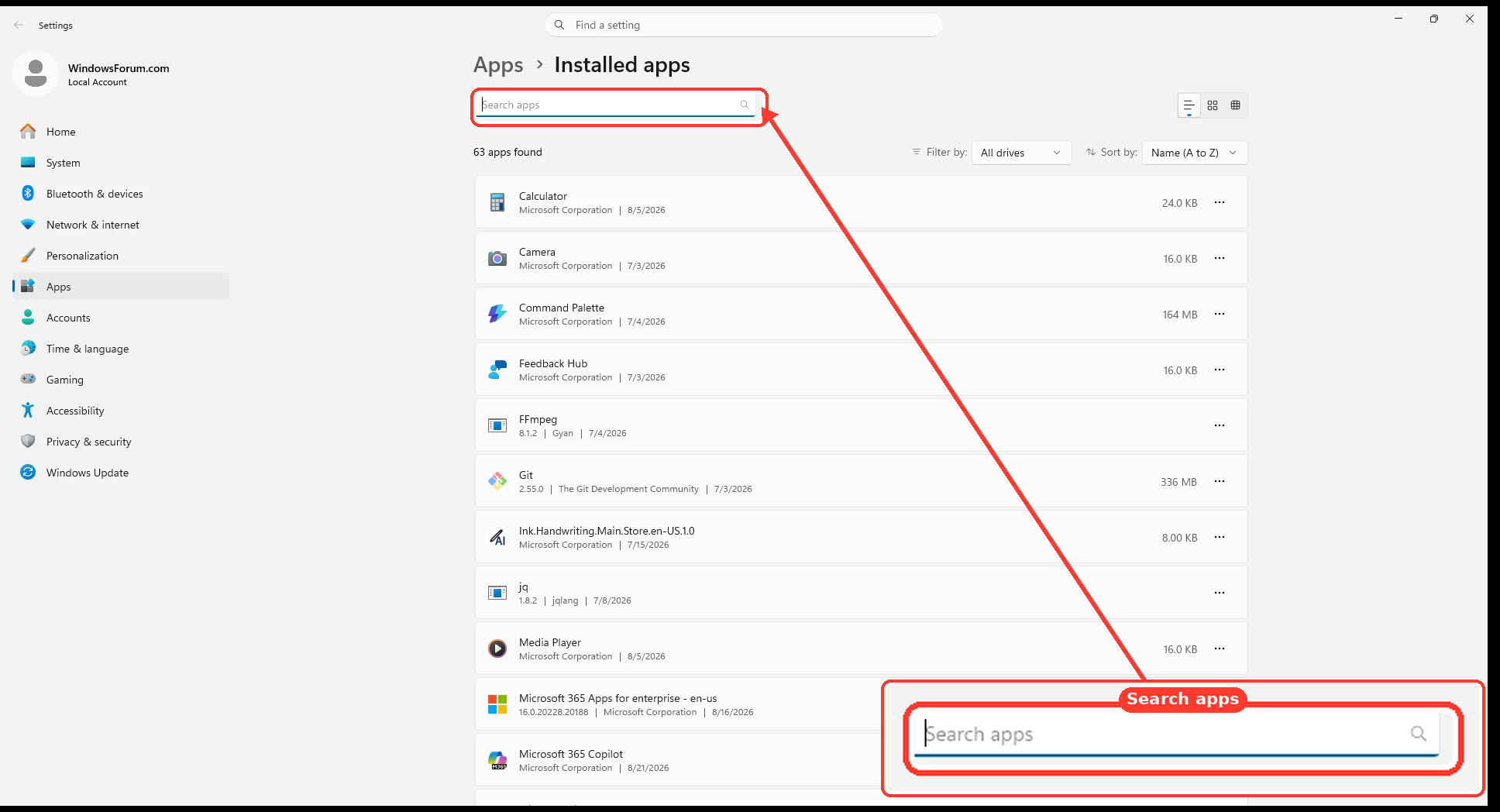The width and height of the screenshot is (1500, 812).
Task: Click the Windows Update arrows icon
Action: pyautogui.click(x=28, y=473)
